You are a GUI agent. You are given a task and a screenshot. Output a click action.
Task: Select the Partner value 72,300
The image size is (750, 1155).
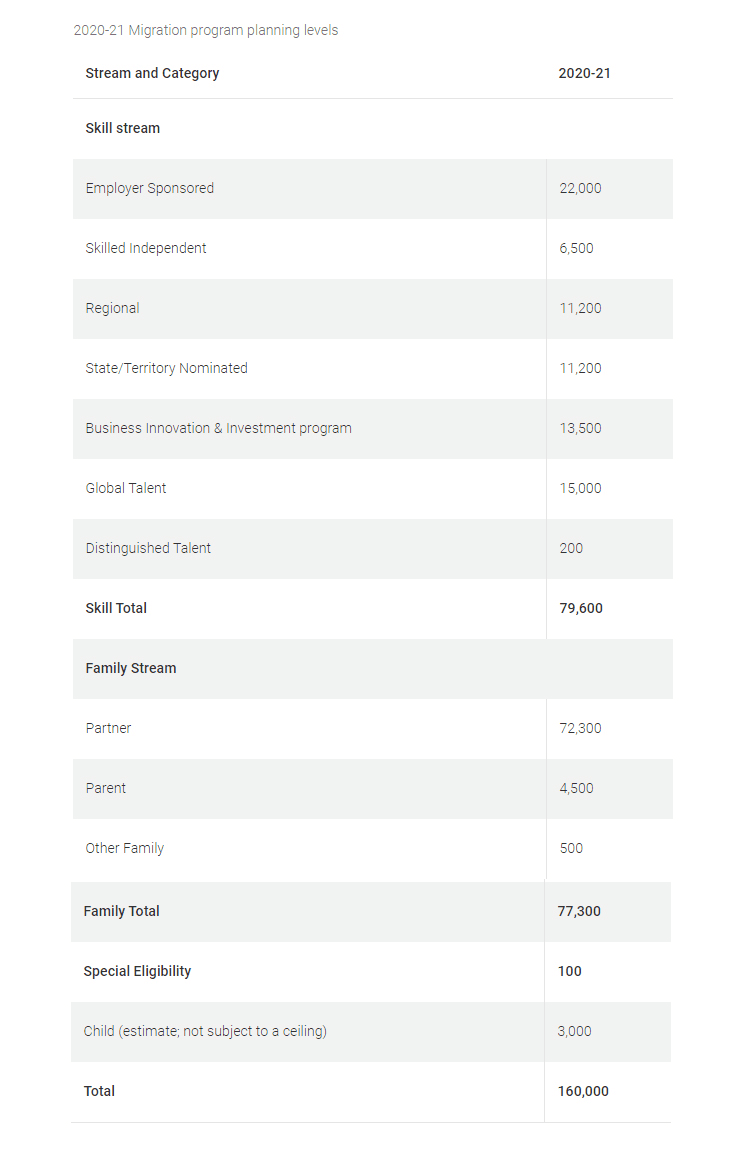580,728
